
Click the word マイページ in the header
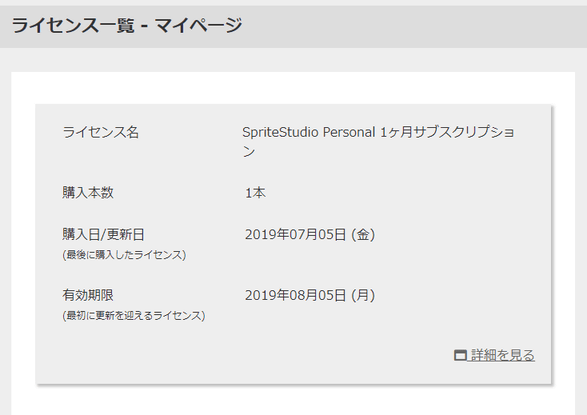199,25
